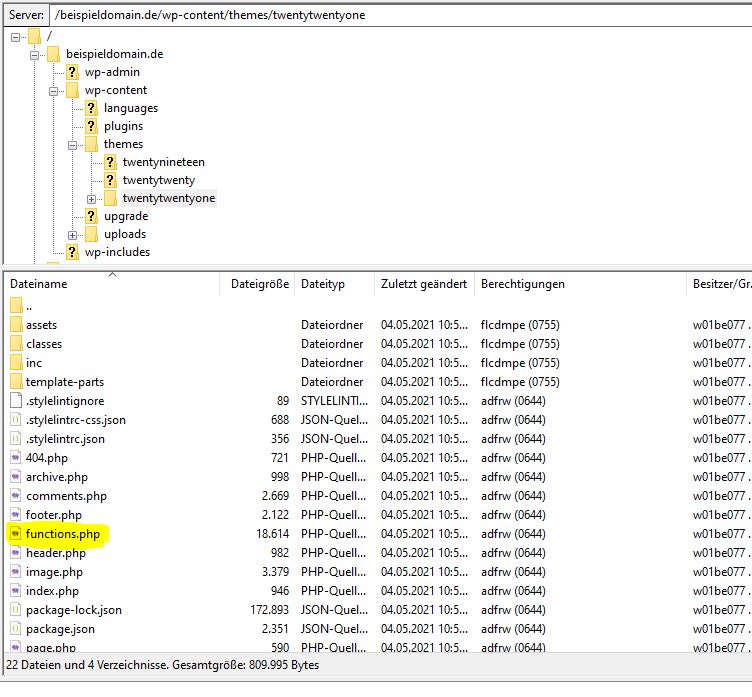The height and width of the screenshot is (697, 752).
Task: Select wp-includes in the directory tree
Action: [x=118, y=252]
